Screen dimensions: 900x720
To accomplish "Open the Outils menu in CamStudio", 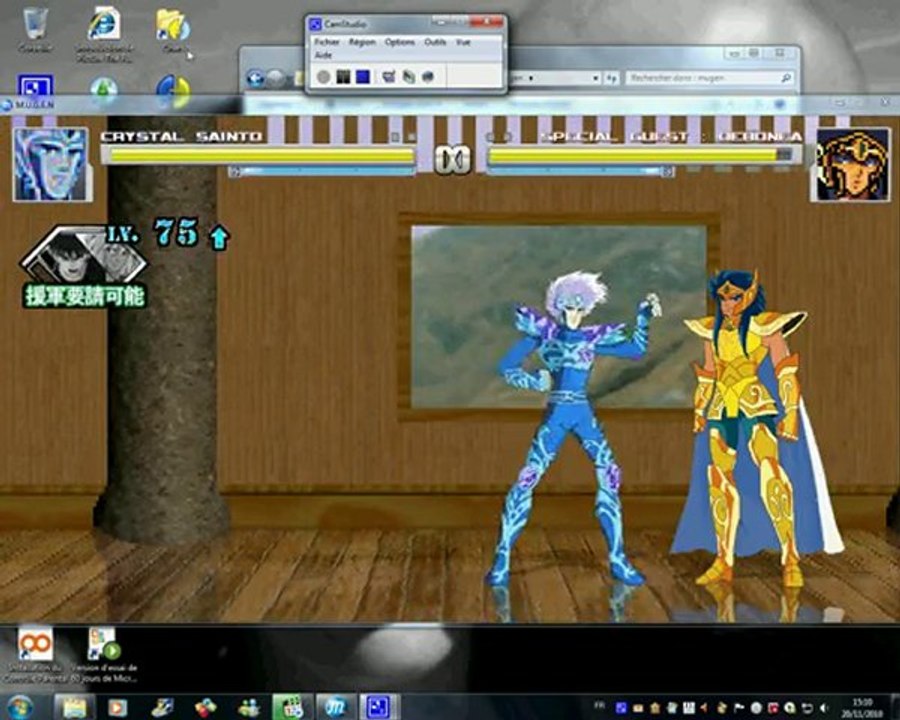I will click(435, 42).
